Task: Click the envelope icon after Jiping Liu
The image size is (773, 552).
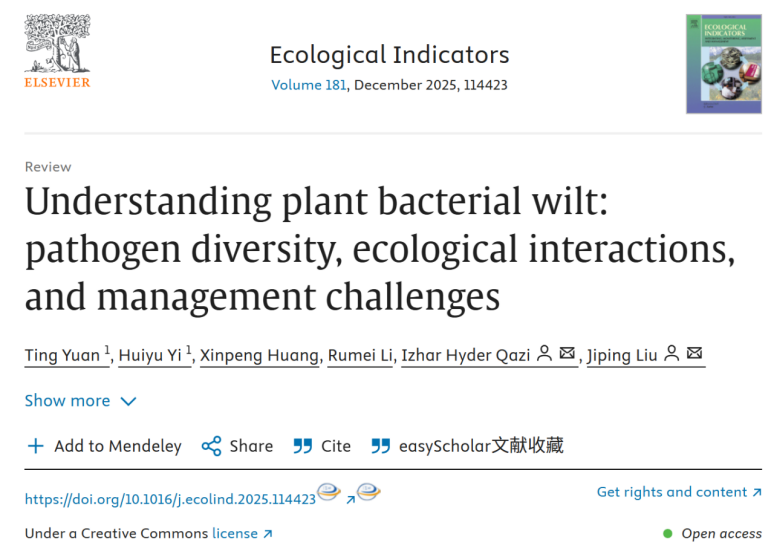Action: [x=694, y=354]
